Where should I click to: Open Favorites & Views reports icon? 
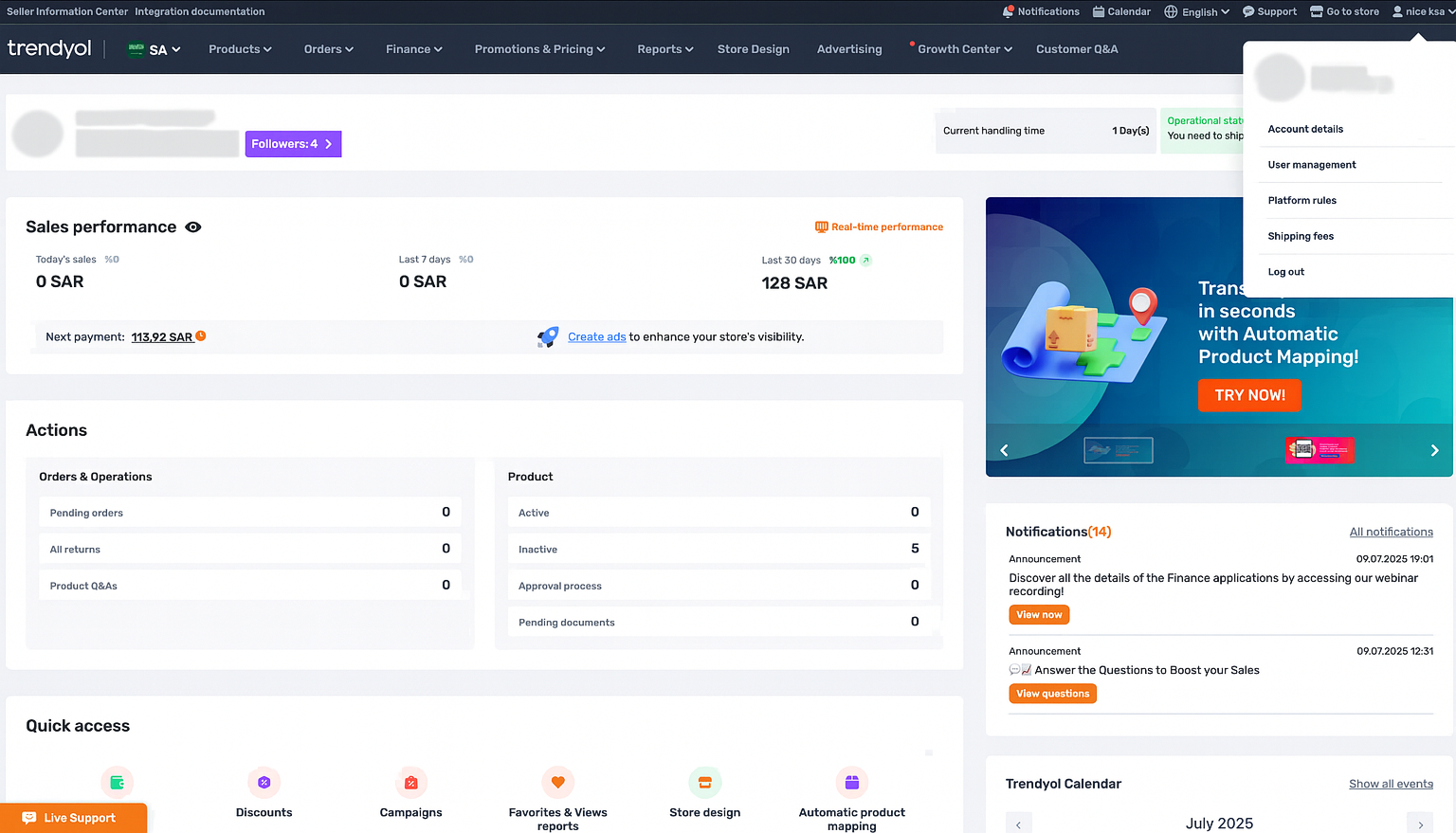[557, 783]
